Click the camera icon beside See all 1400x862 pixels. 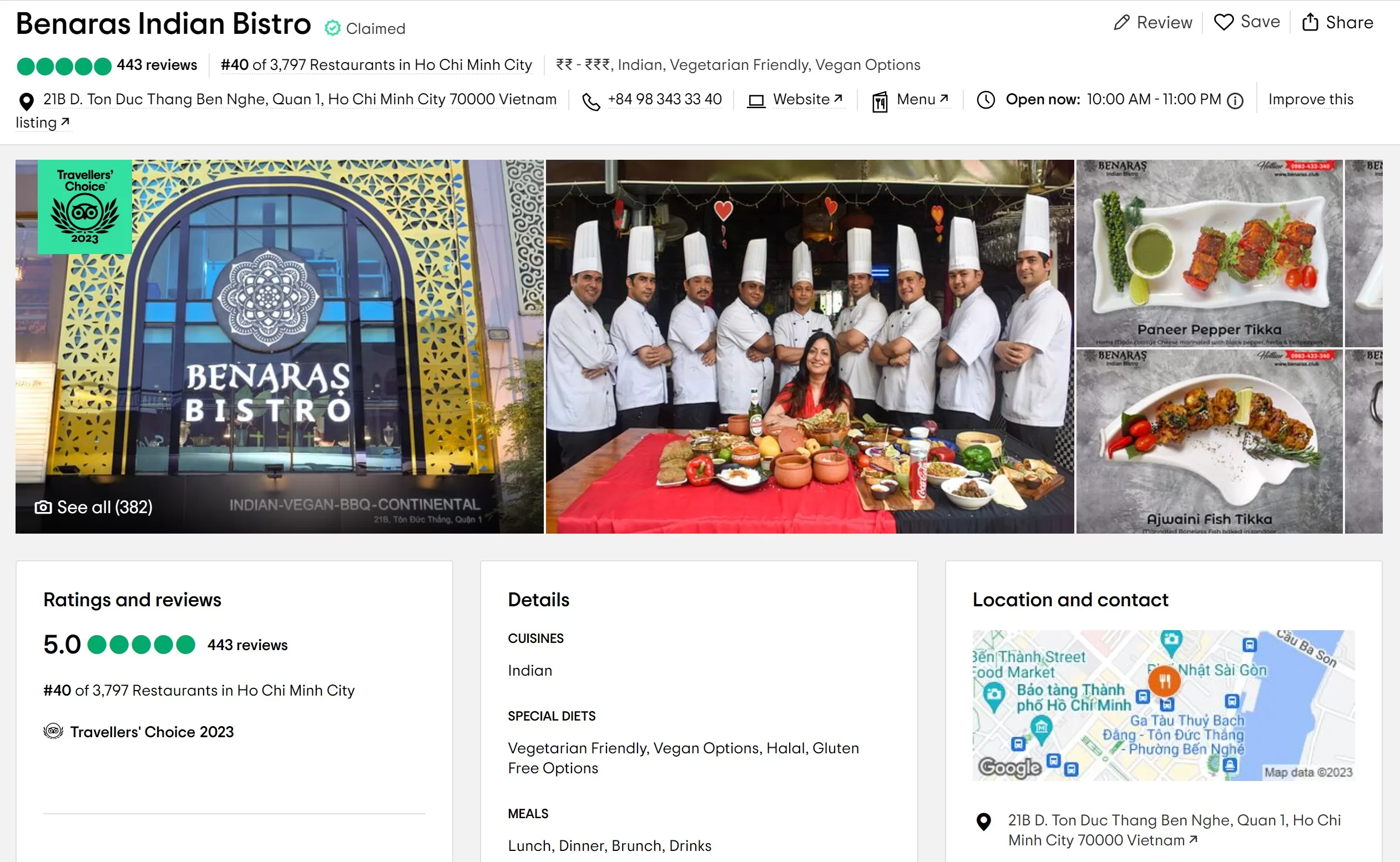click(43, 507)
